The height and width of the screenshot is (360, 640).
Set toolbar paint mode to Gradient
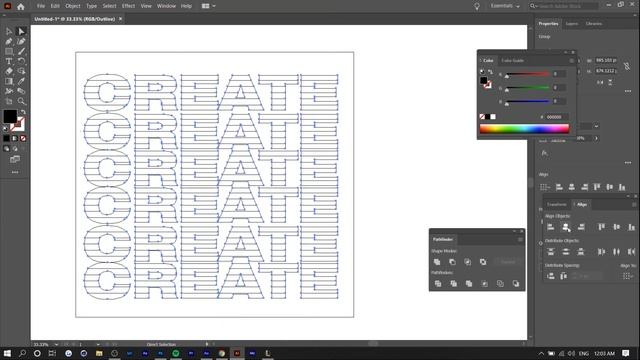pos(15,138)
